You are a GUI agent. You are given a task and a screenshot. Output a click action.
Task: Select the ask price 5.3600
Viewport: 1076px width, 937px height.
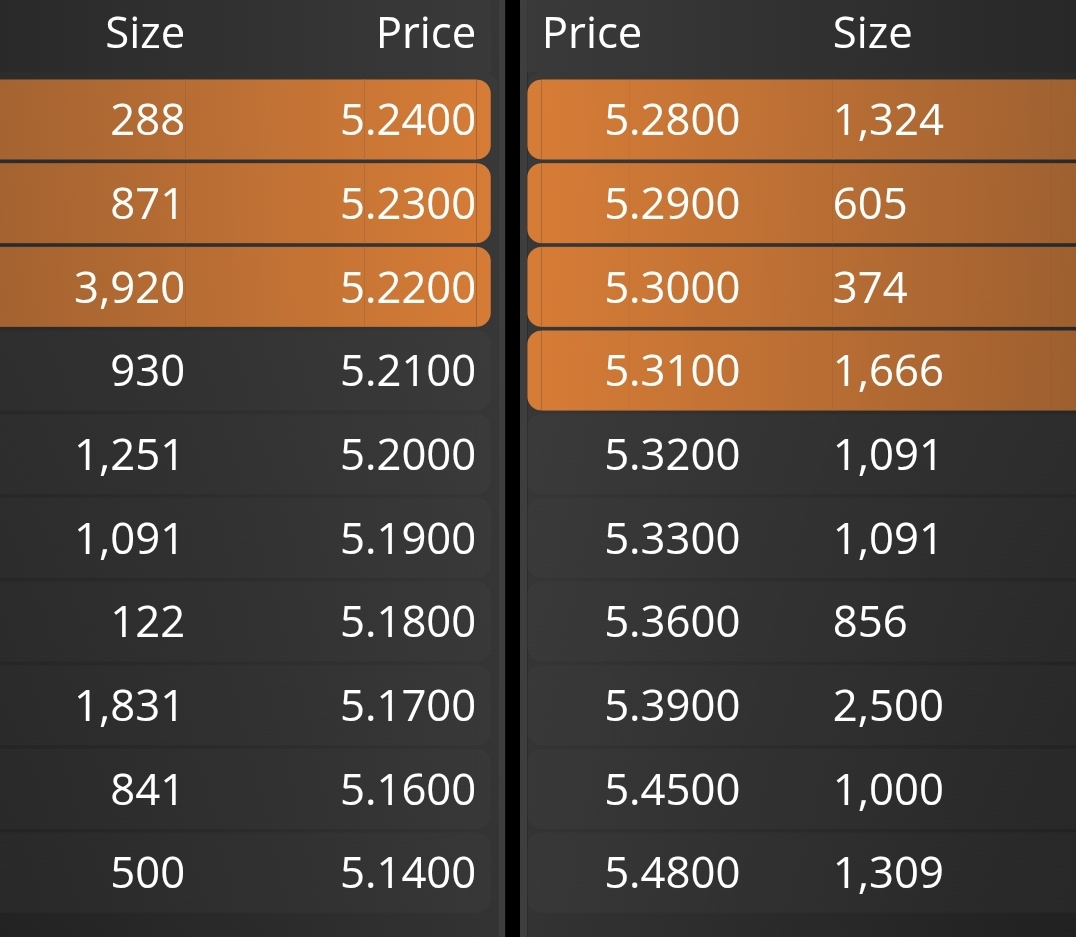click(x=672, y=623)
